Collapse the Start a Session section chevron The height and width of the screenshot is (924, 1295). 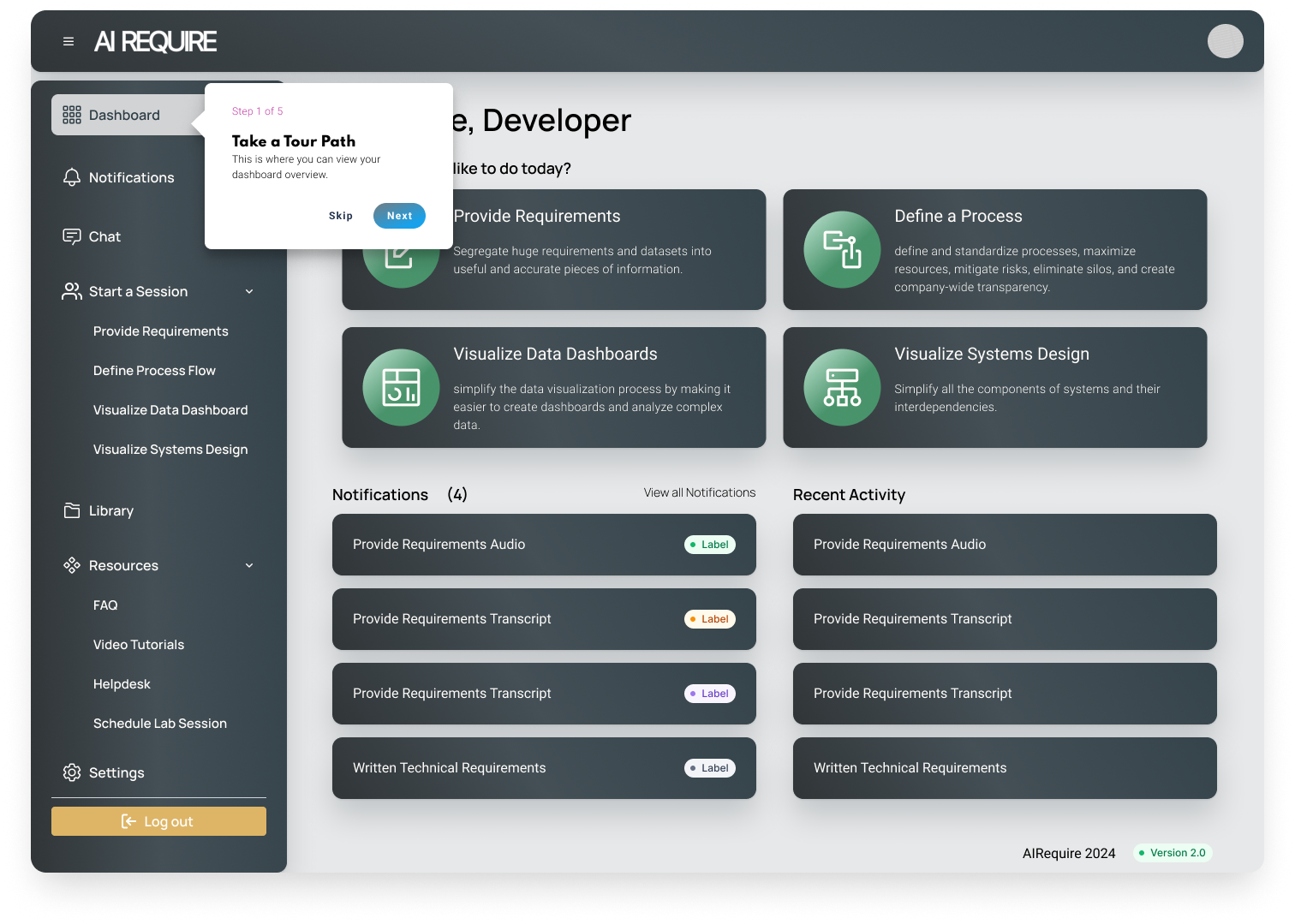coord(249,291)
